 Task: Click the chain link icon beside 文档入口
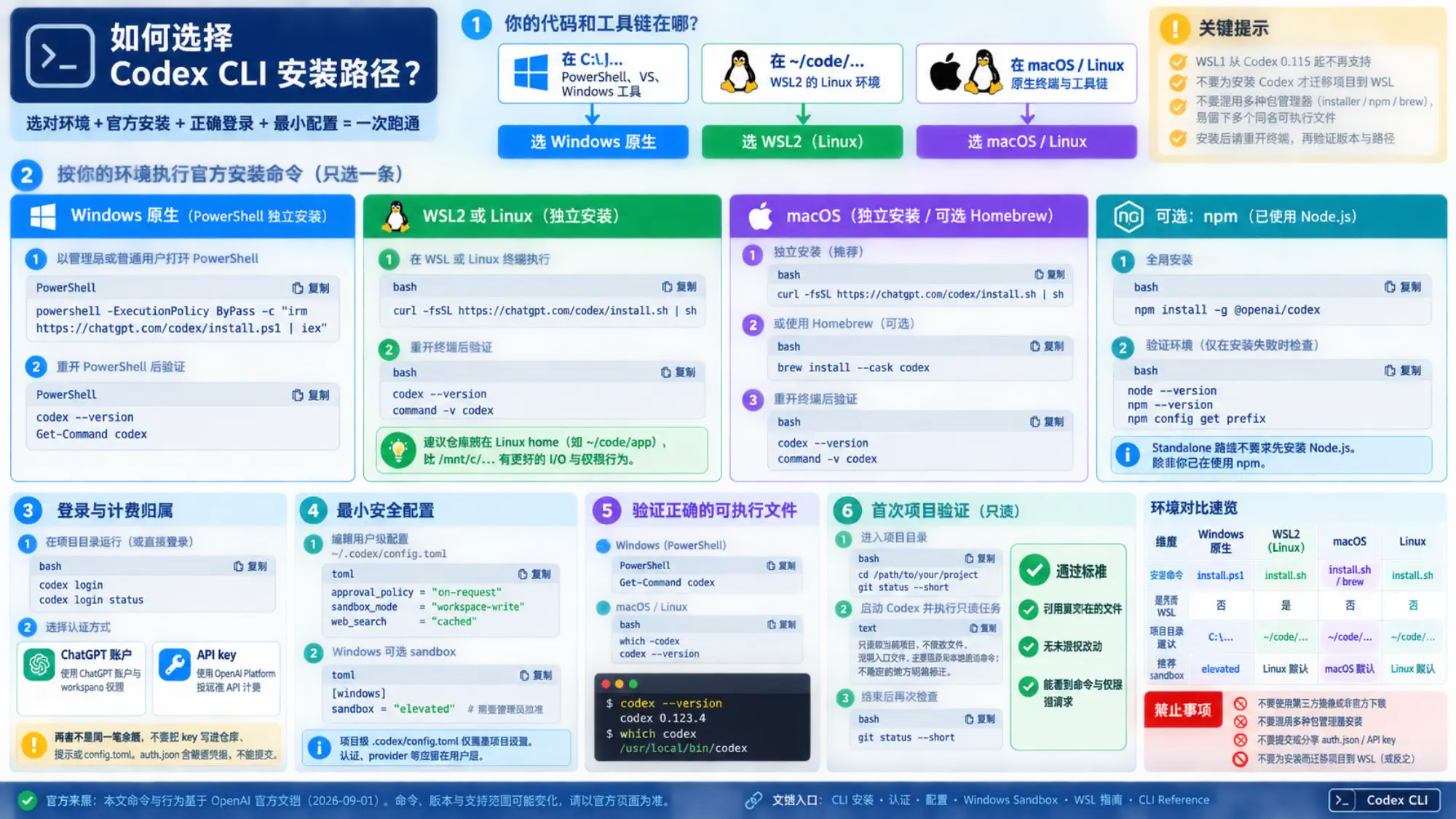tap(753, 800)
